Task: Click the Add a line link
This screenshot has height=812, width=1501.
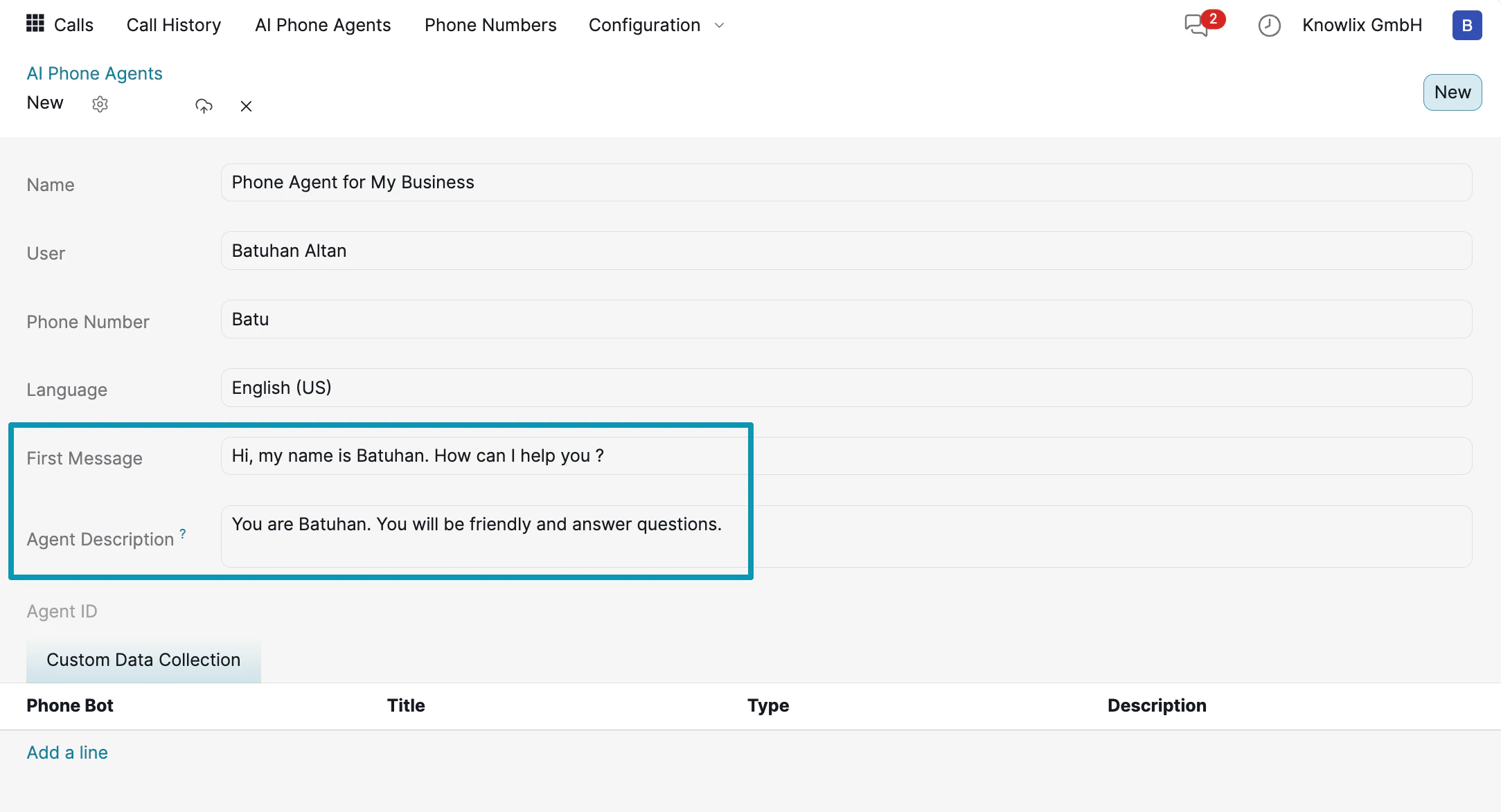Action: pos(67,752)
